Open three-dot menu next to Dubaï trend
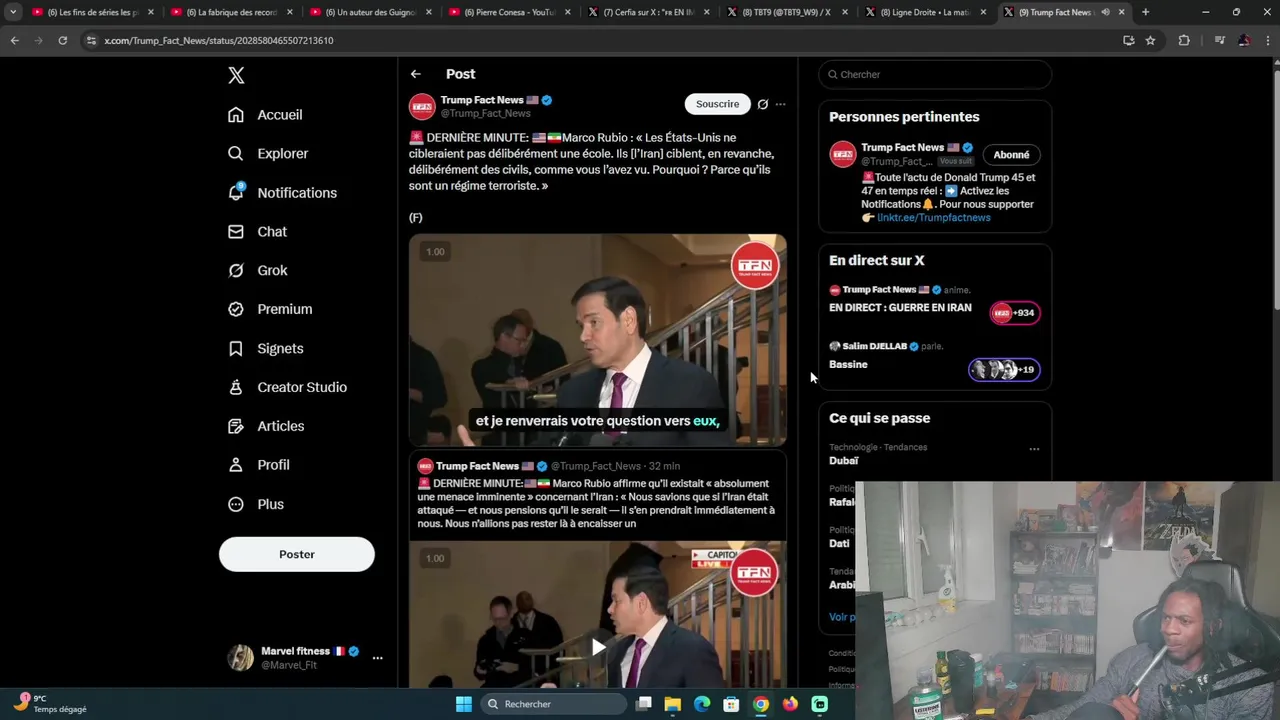This screenshot has height=720, width=1280. point(1034,449)
